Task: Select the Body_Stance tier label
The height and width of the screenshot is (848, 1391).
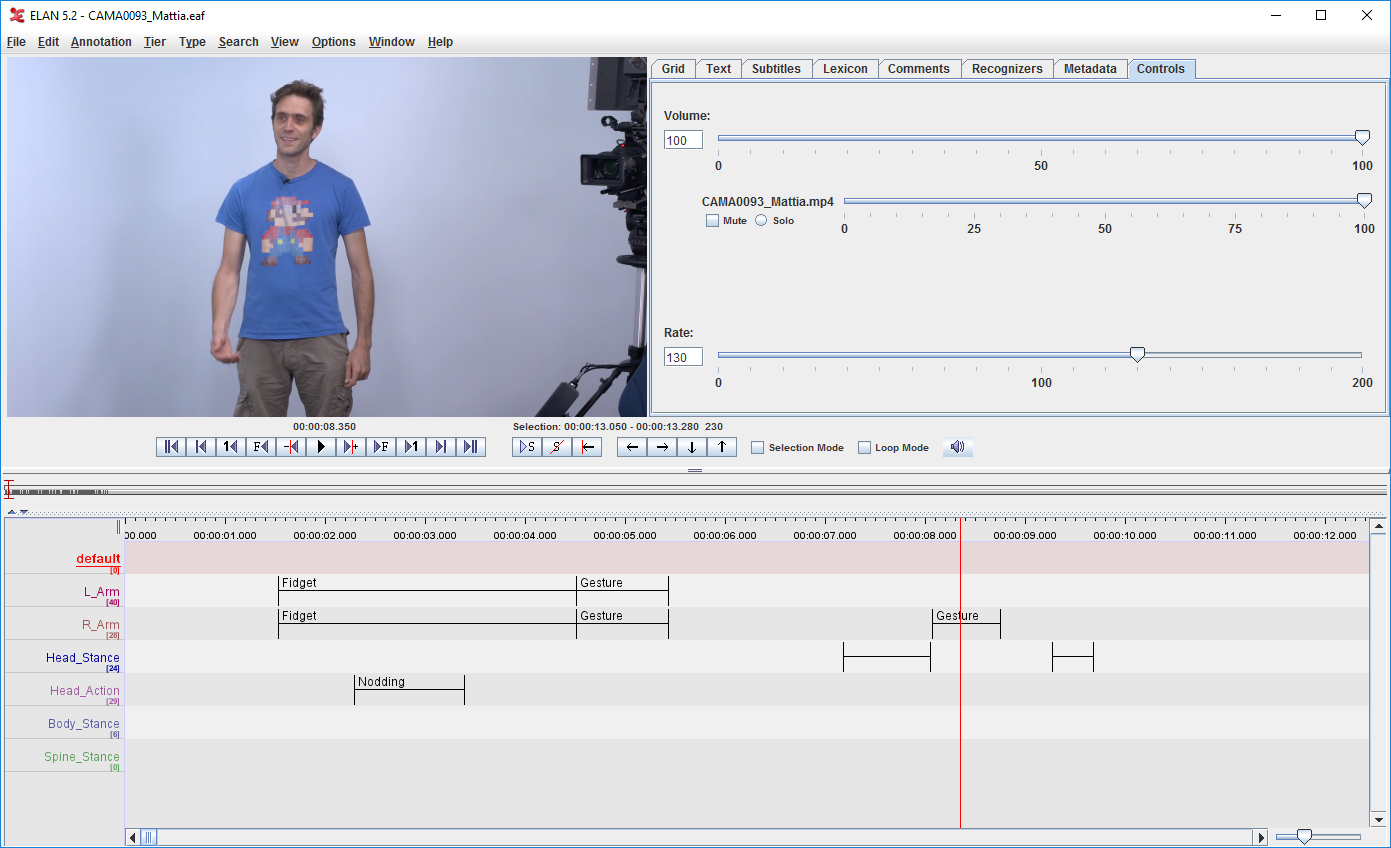Action: (x=84, y=724)
